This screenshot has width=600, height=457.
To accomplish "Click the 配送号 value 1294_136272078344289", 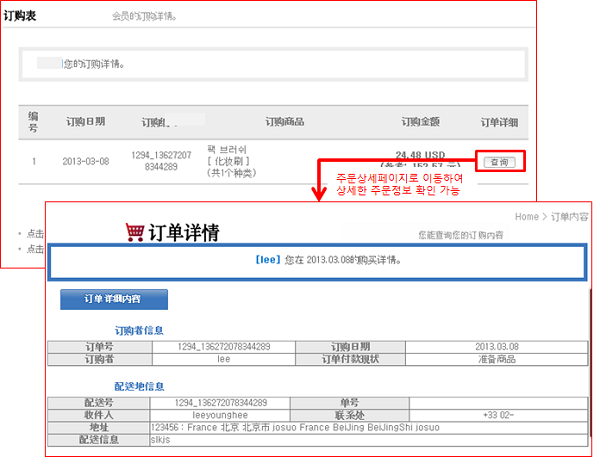I will pos(221,403).
